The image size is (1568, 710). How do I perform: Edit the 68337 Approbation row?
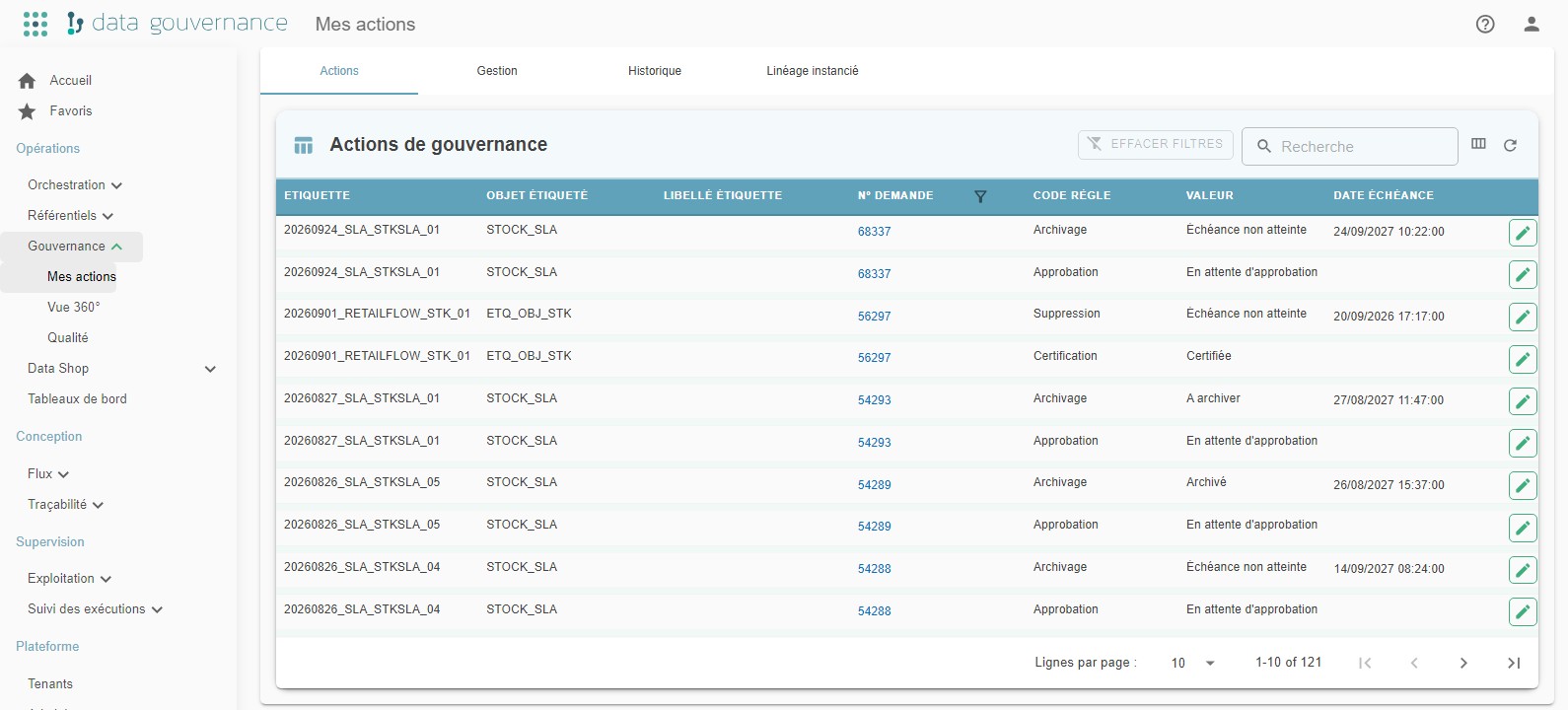[x=1523, y=275]
